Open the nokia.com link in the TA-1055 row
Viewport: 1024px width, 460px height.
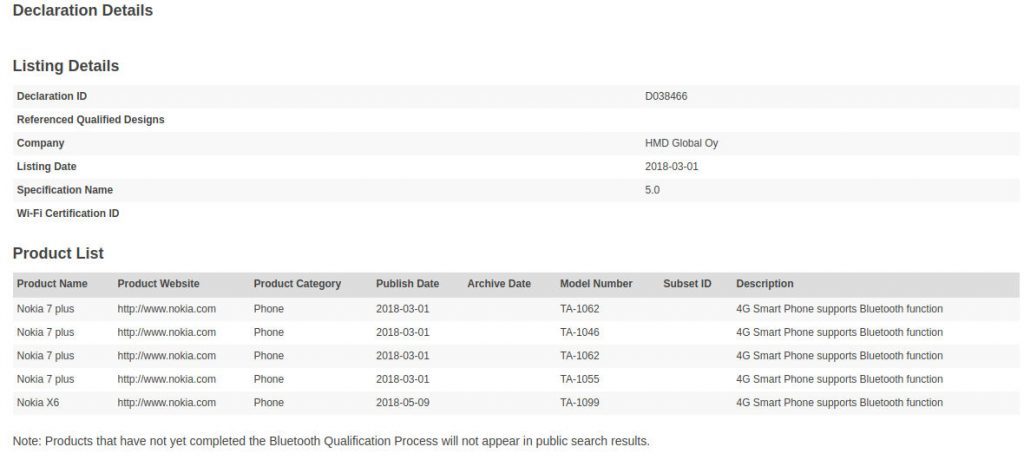[167, 380]
